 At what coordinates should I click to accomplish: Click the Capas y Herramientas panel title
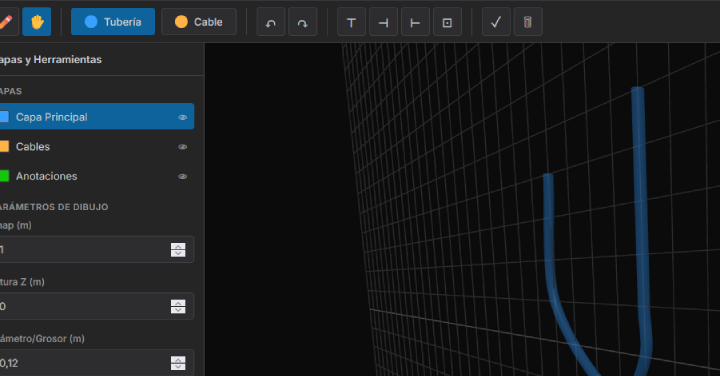click(x=51, y=60)
